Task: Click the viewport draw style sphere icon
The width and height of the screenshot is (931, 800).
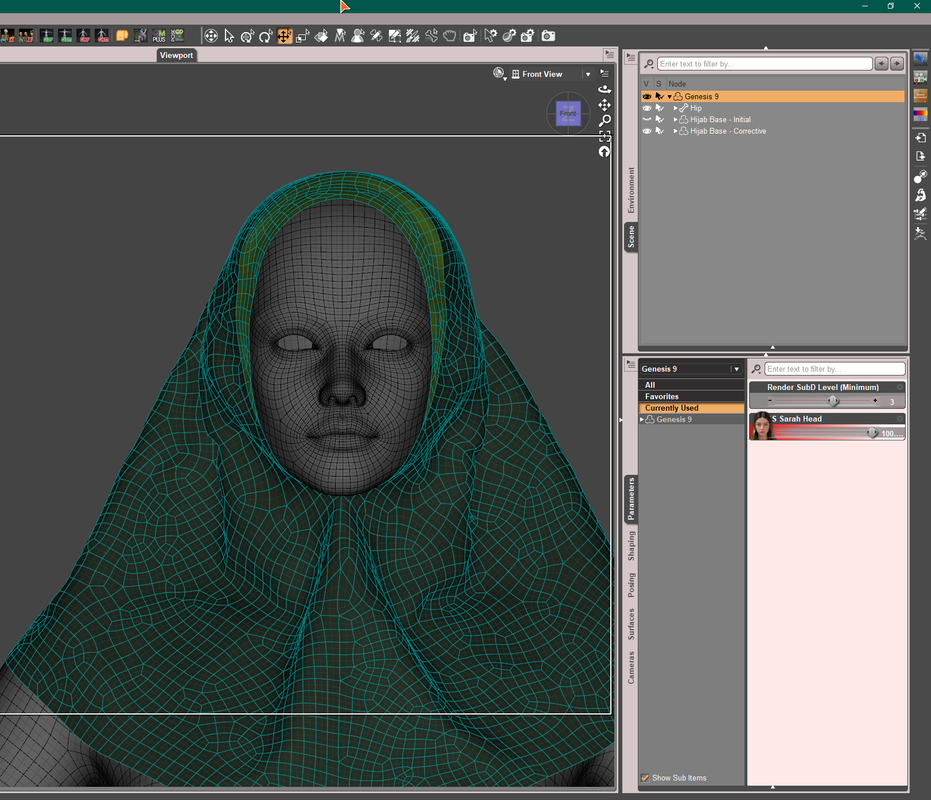Action: pyautogui.click(x=499, y=73)
